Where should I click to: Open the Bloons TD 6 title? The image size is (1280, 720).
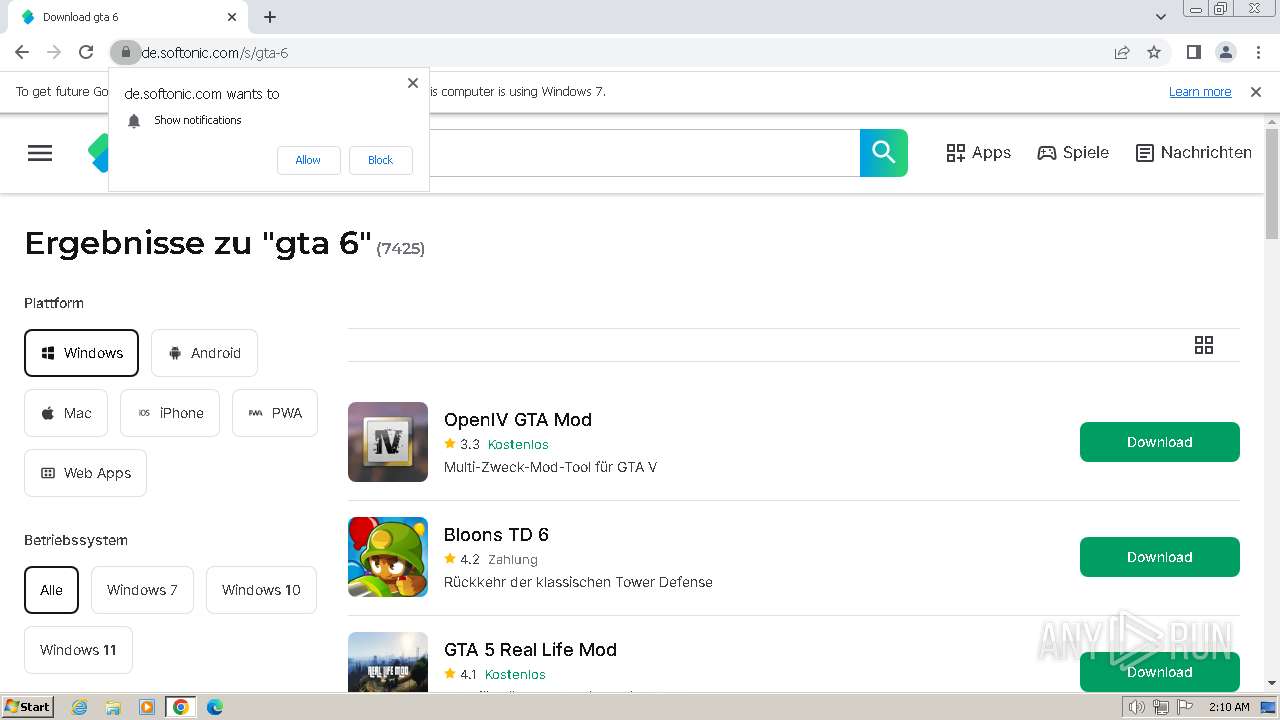(x=496, y=535)
